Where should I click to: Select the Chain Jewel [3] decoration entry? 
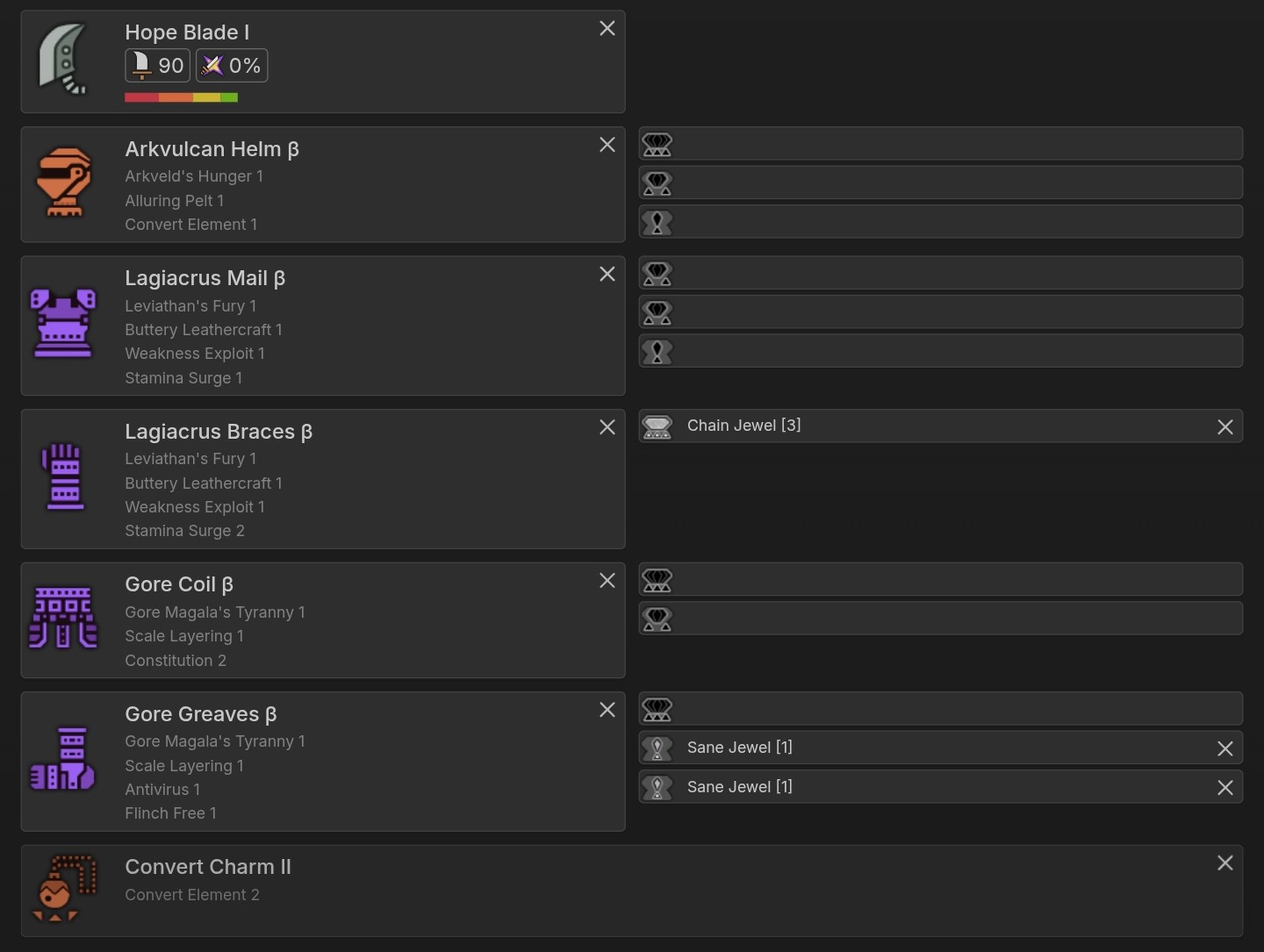pyautogui.click(x=941, y=426)
